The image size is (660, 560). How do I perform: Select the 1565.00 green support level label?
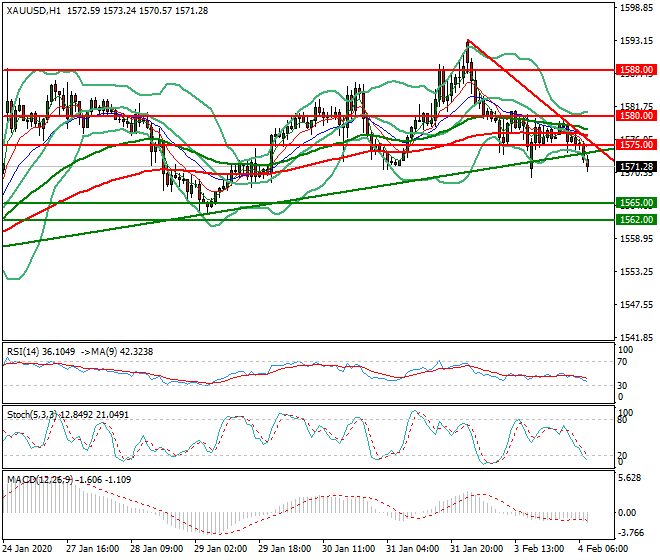(x=636, y=203)
